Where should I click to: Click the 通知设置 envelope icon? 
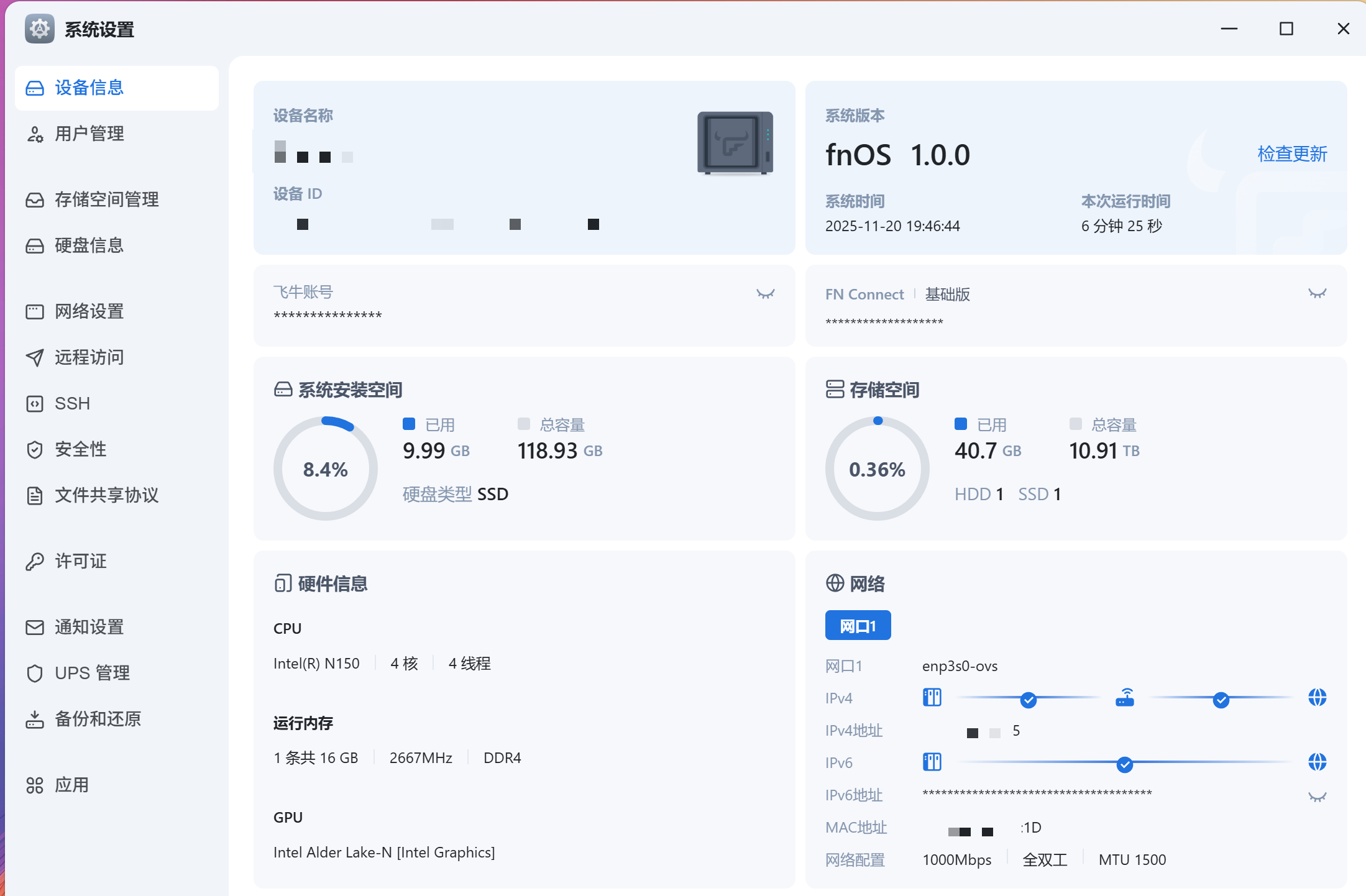35,628
